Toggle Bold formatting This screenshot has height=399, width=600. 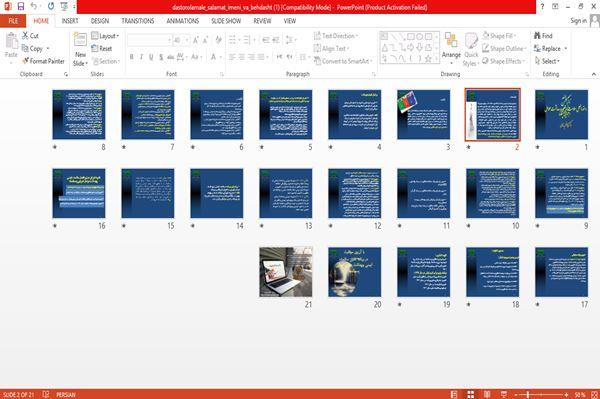tap(131, 57)
